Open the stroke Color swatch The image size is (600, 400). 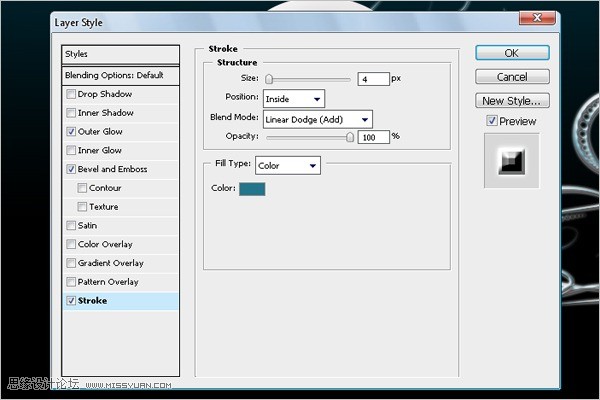click(x=252, y=189)
